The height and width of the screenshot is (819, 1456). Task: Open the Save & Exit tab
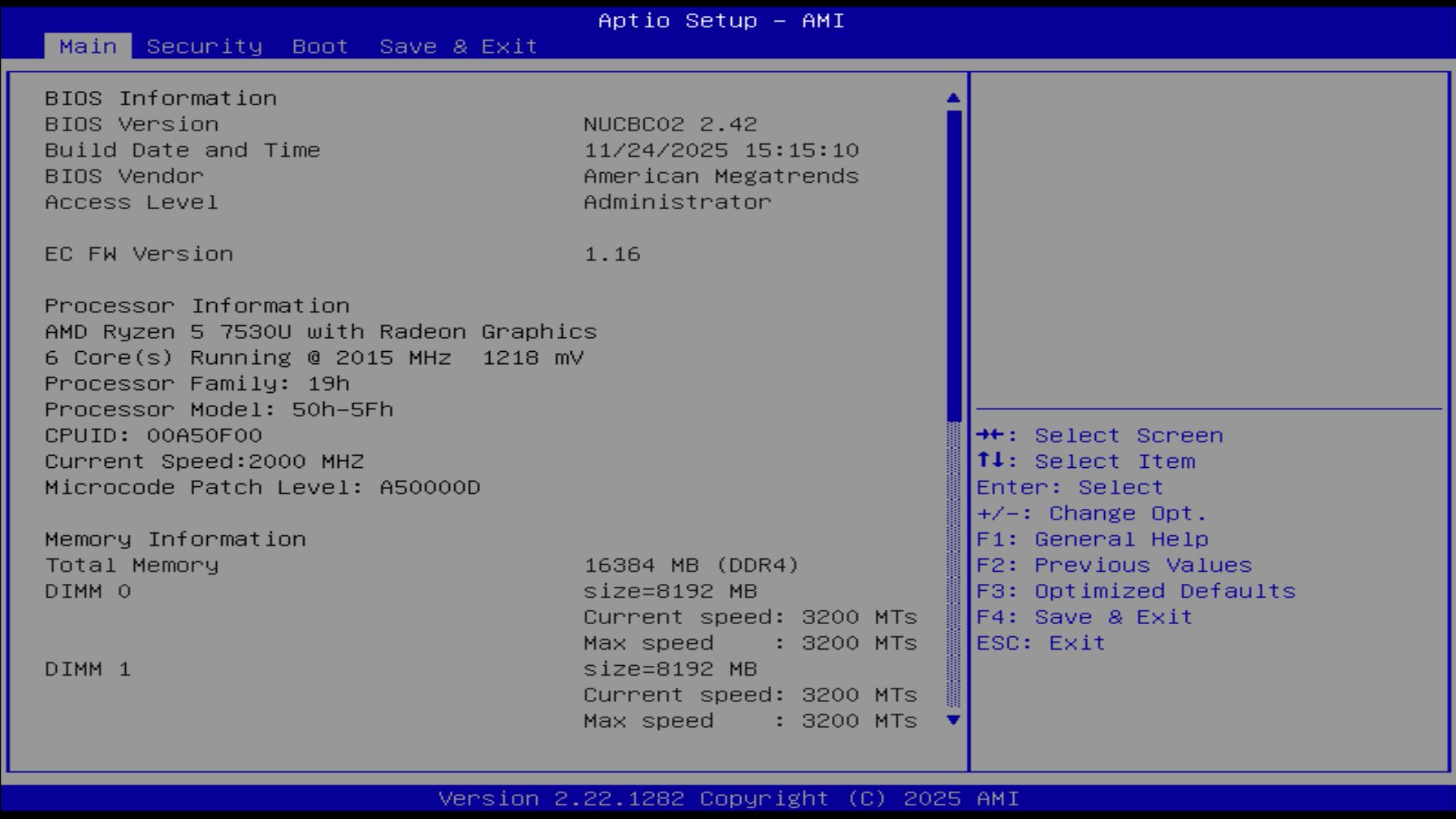pyautogui.click(x=458, y=46)
